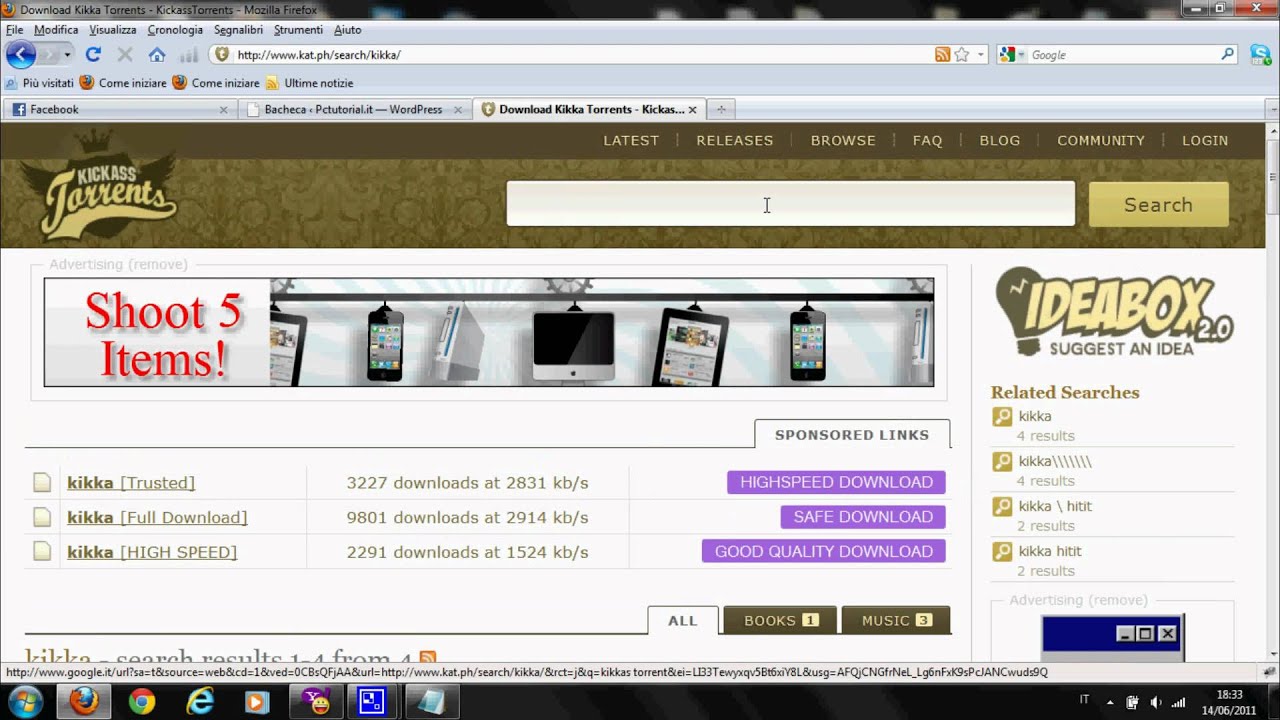
Task: Click the site identity icon in address bar
Action: click(222, 55)
